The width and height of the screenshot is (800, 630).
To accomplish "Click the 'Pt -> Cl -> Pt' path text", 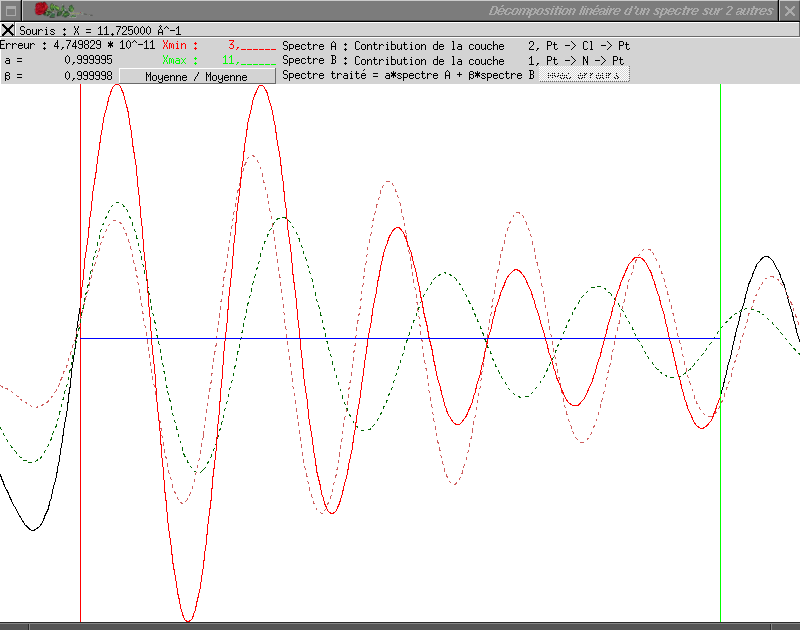I will pos(588,46).
